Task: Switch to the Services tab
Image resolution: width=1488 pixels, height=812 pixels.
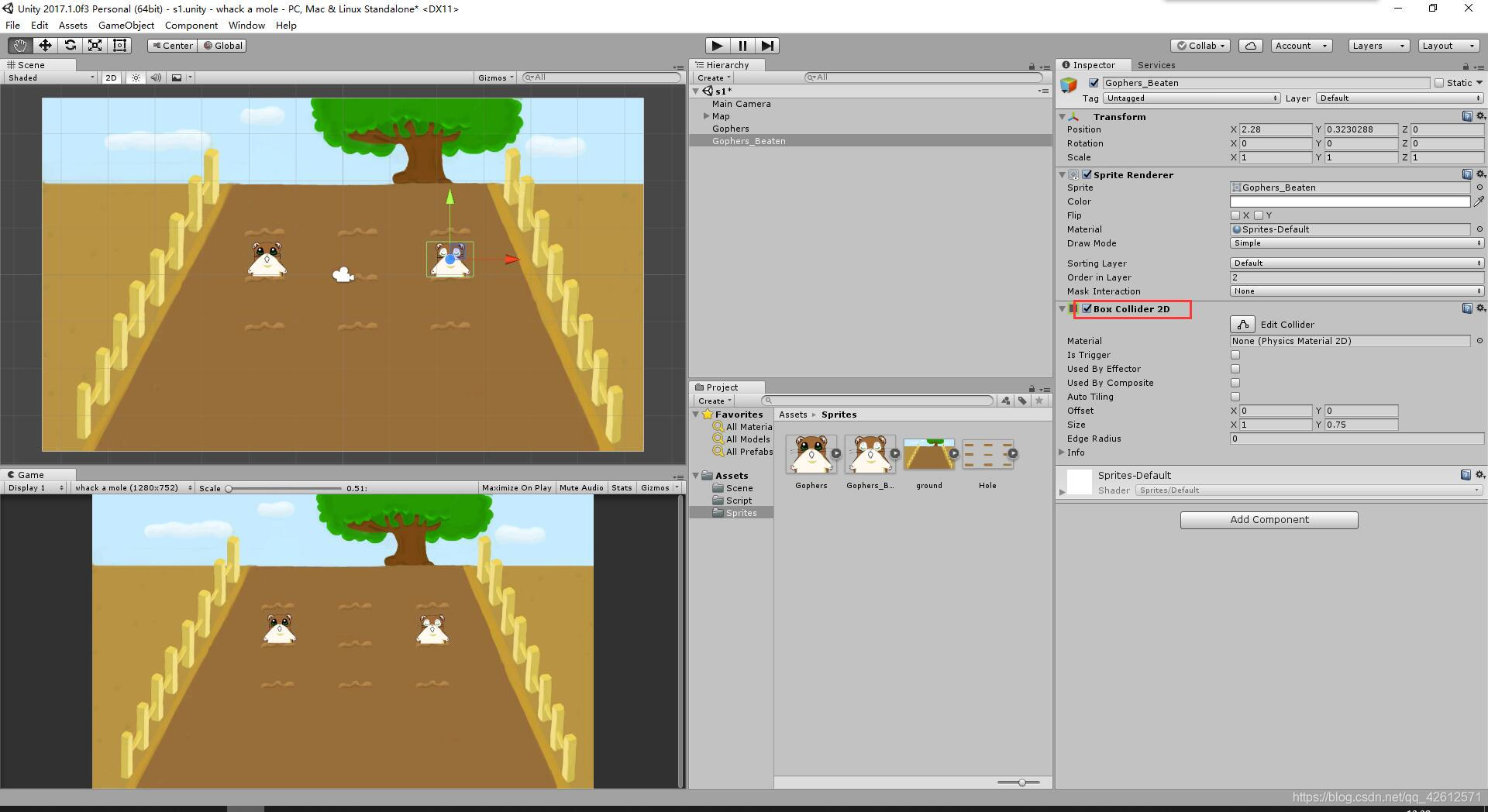Action: (1156, 65)
